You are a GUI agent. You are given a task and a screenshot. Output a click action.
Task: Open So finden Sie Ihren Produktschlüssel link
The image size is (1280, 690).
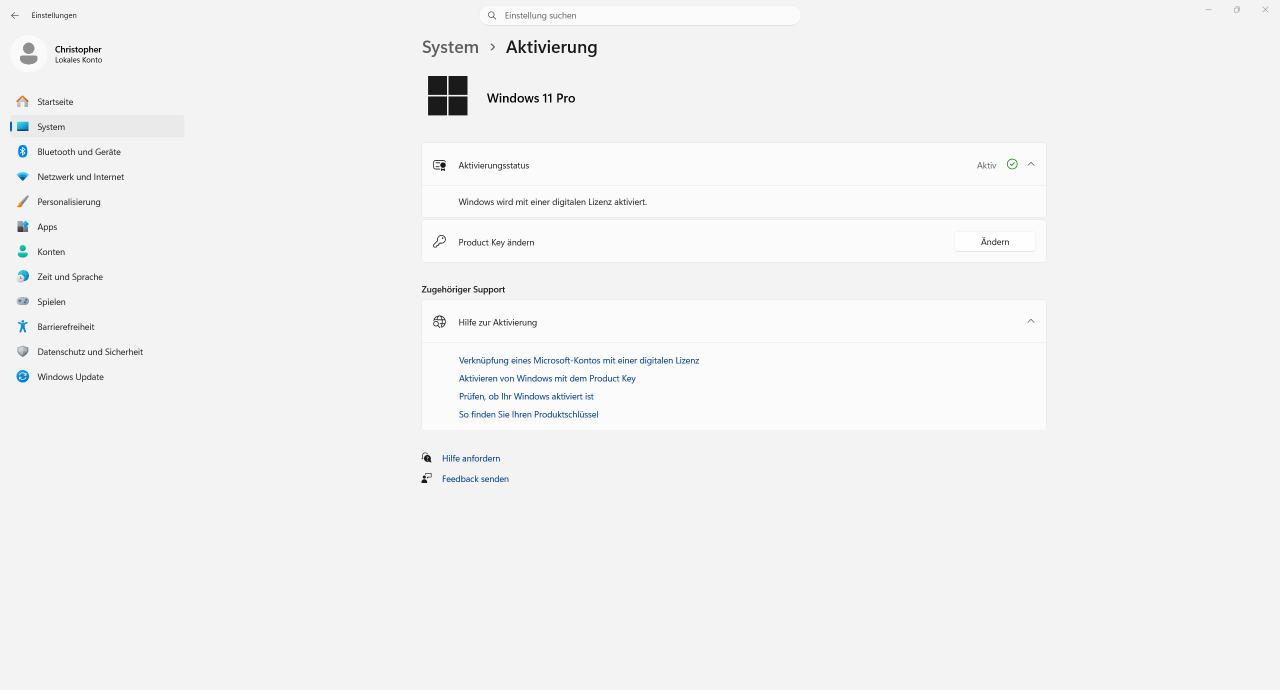[x=528, y=415]
